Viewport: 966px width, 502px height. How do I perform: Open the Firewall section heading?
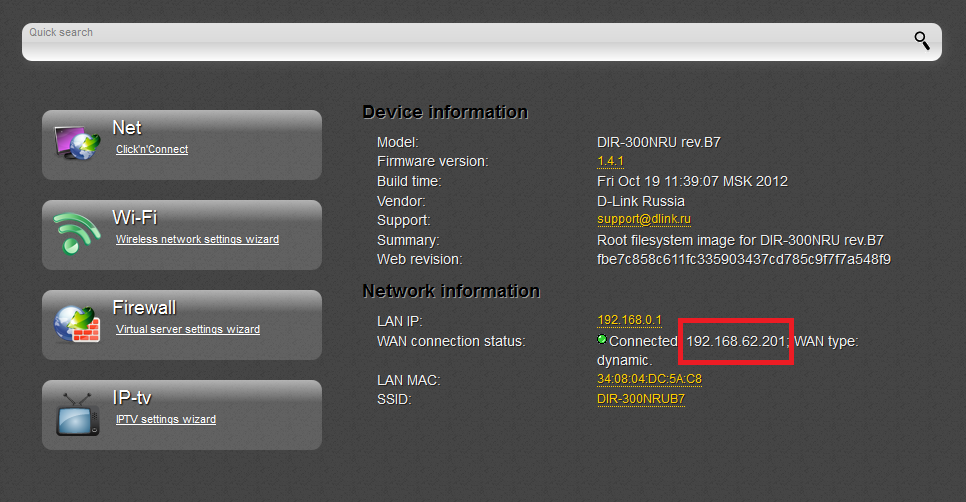(144, 307)
